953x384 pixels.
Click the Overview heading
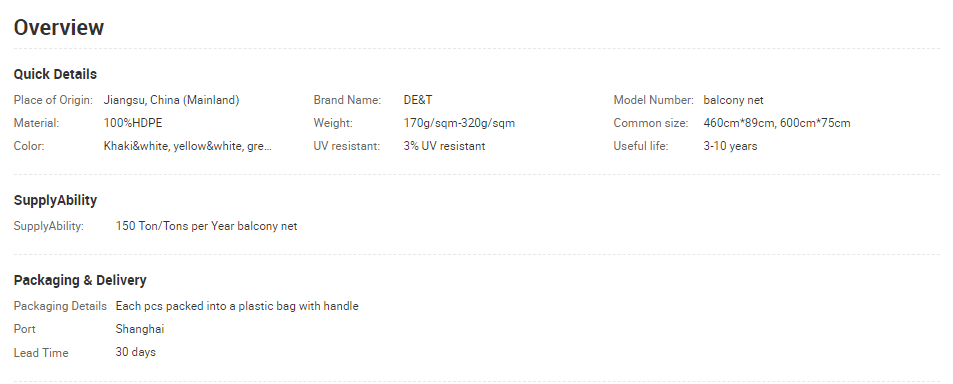59,27
